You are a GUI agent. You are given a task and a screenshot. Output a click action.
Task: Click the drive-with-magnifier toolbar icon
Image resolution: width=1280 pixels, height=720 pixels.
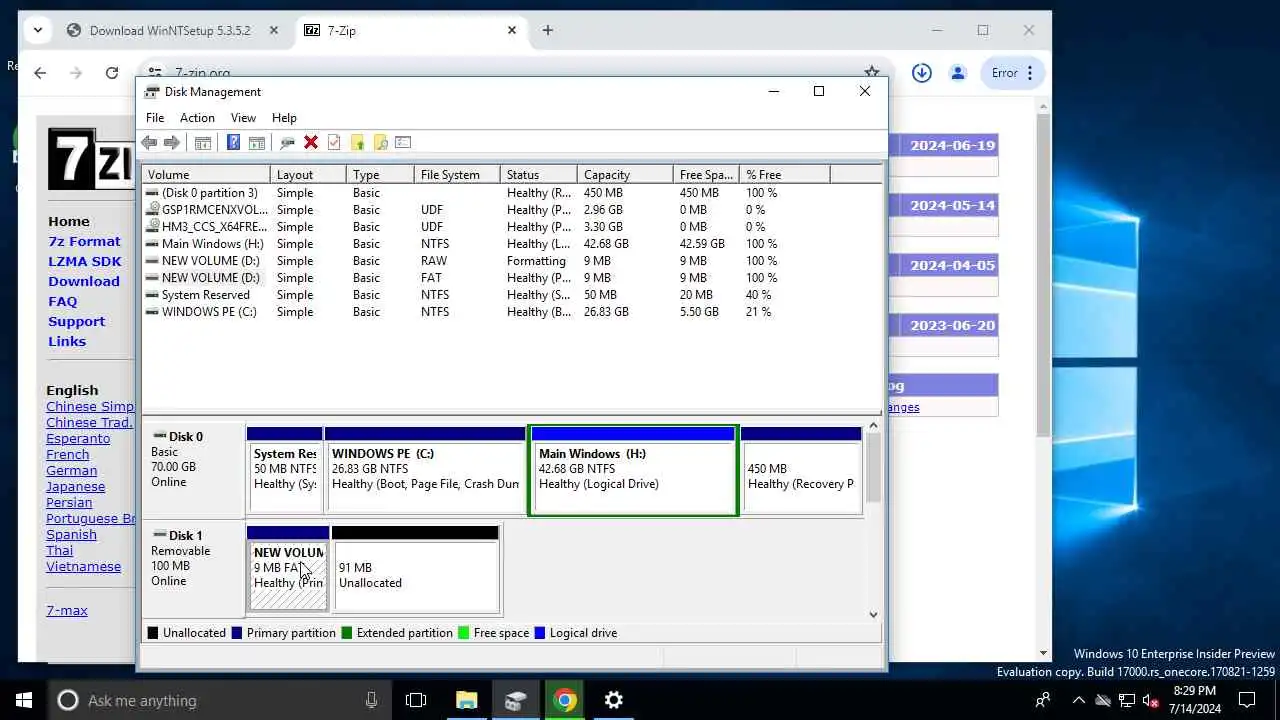pos(287,143)
